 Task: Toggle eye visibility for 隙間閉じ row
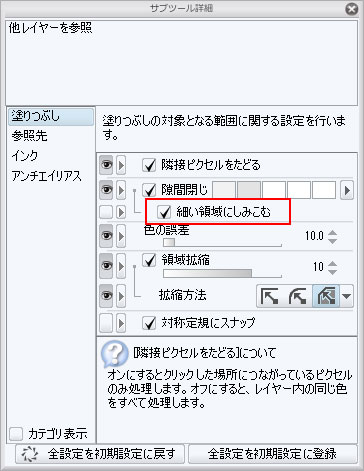click(x=106, y=190)
